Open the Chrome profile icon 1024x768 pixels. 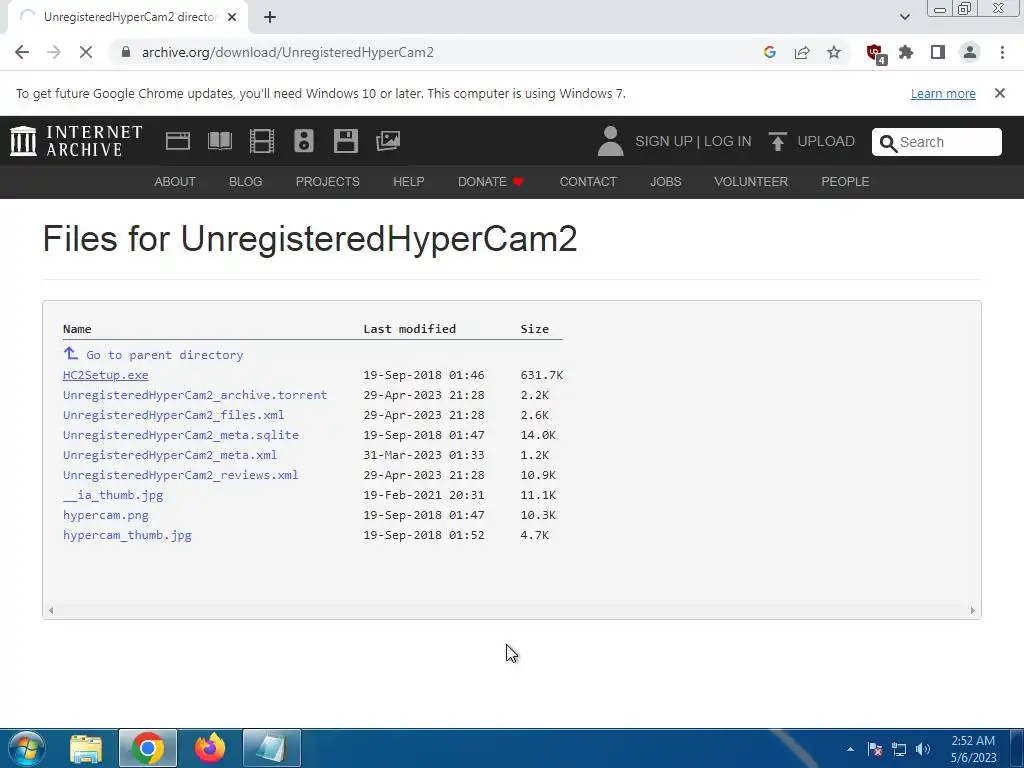pos(970,52)
